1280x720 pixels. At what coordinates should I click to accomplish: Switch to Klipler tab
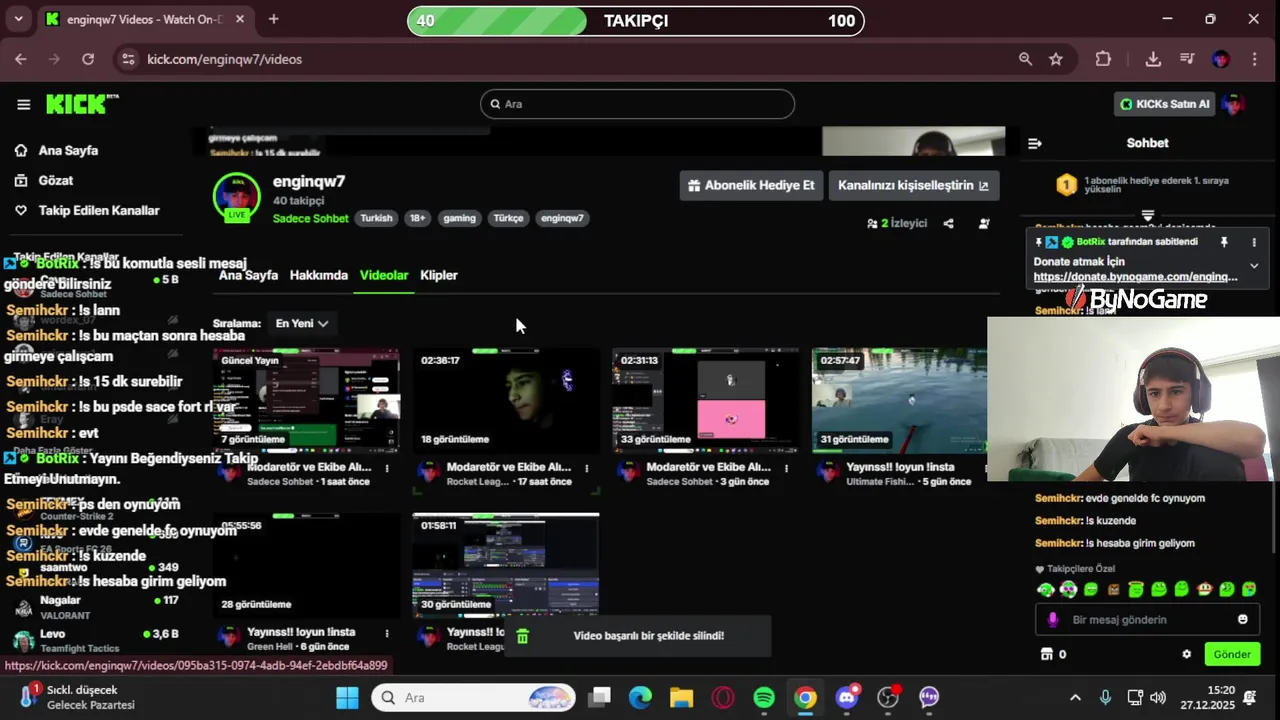[439, 275]
